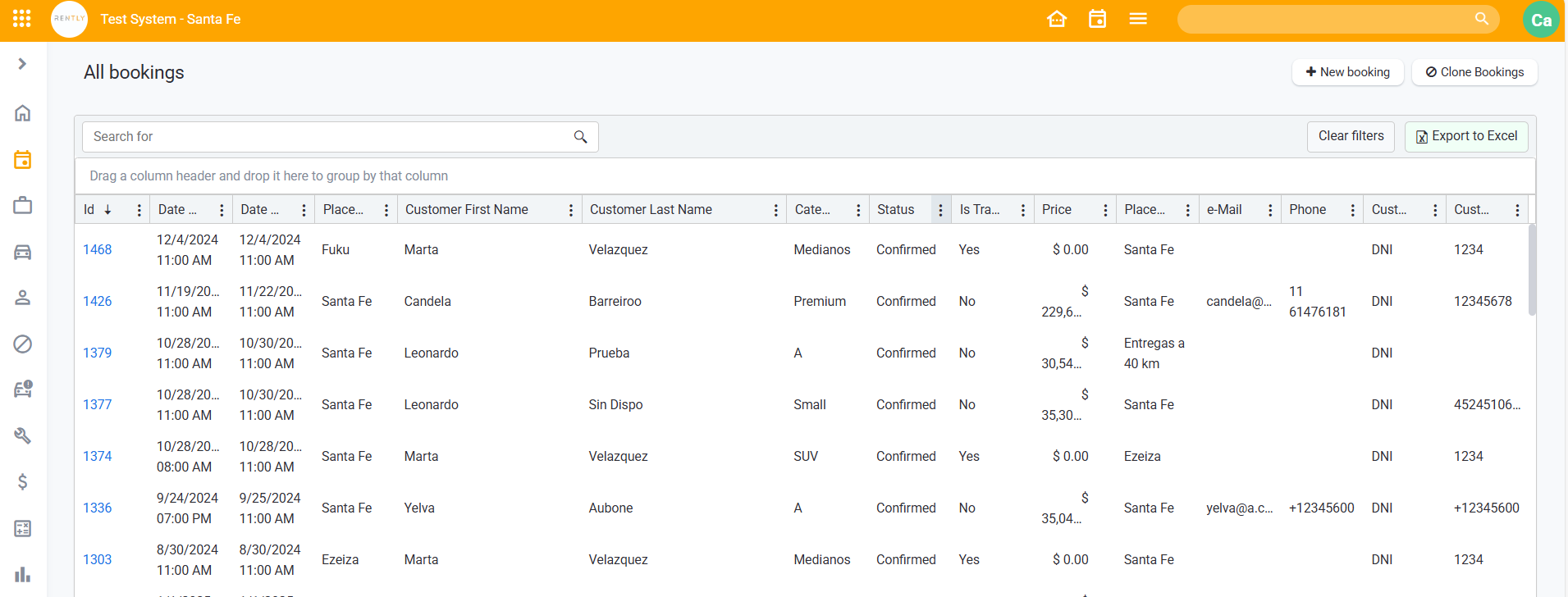Open the wrench maintenance sidebar icon

[23, 435]
